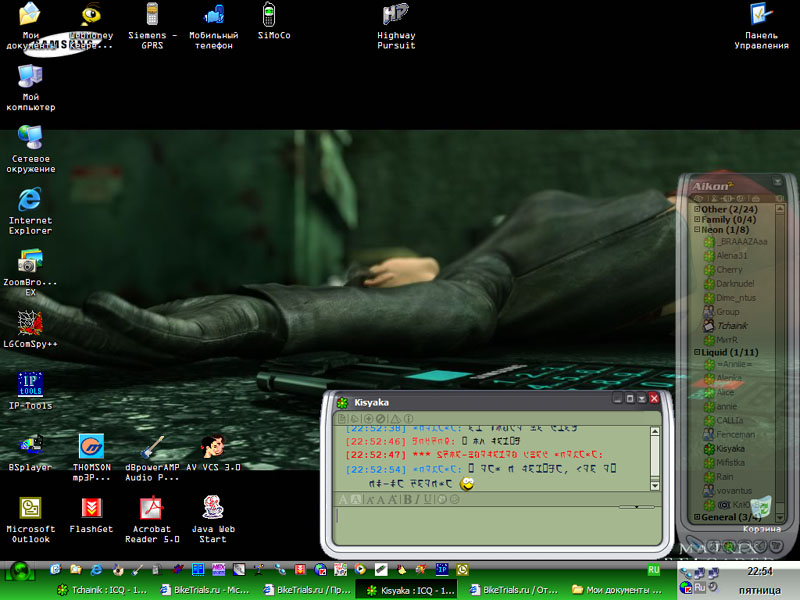Screen dimensions: 800x600
Task: Collapse the Liquid (1/11) contact group
Action: 697,353
